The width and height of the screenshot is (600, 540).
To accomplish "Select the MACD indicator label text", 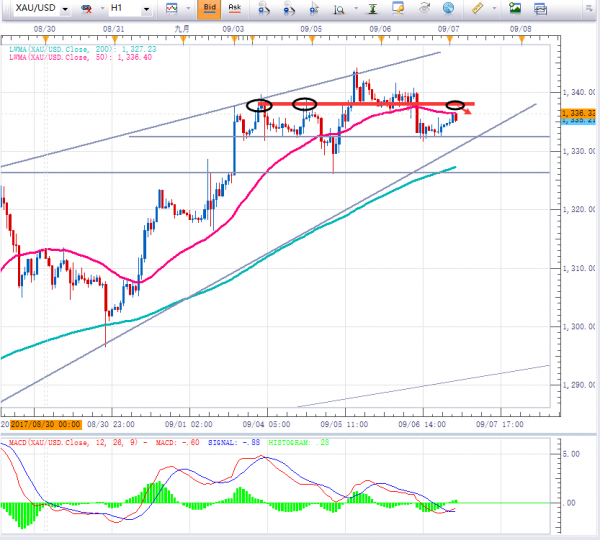I will point(104,443).
